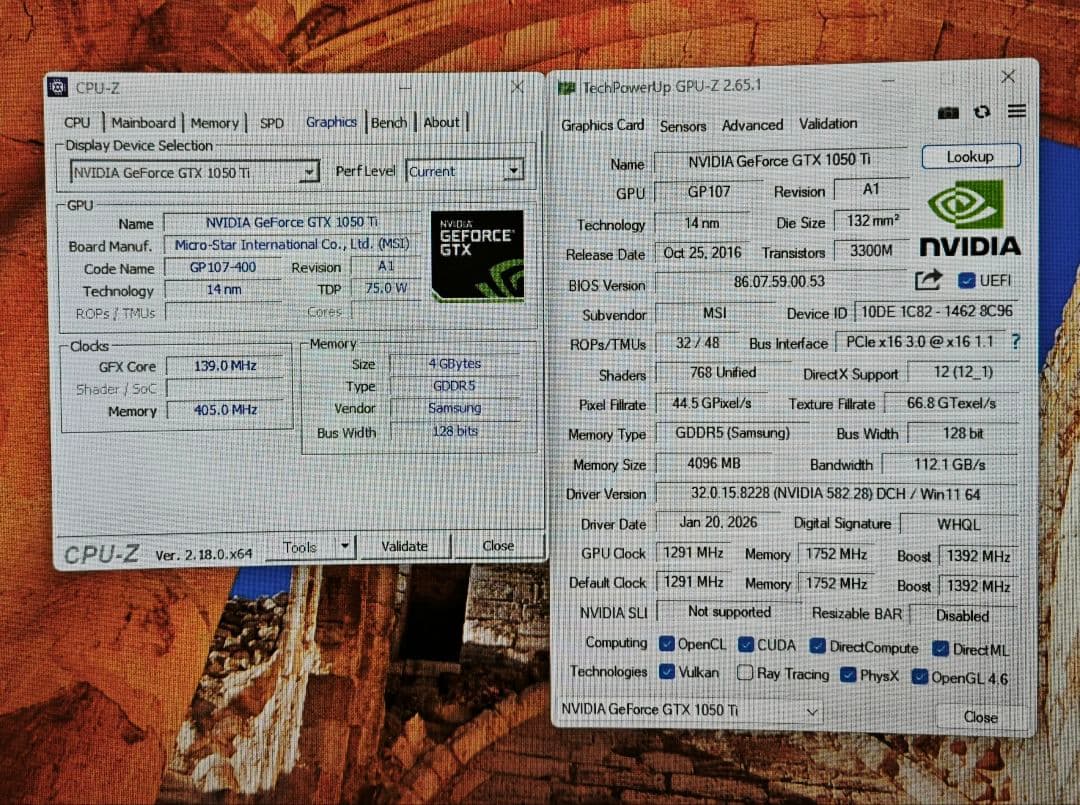Screen dimensions: 1080x805
Task: Click the Code Name GP107-400 value
Action: 223,267
